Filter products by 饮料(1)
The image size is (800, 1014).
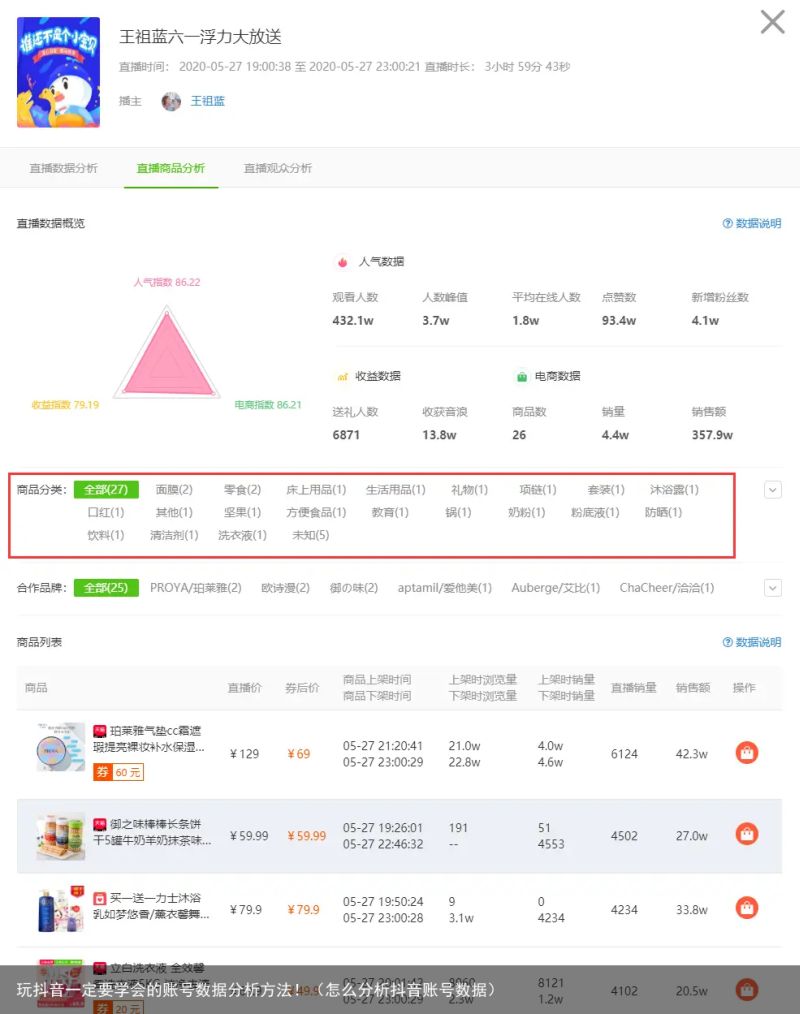pyautogui.click(x=106, y=535)
